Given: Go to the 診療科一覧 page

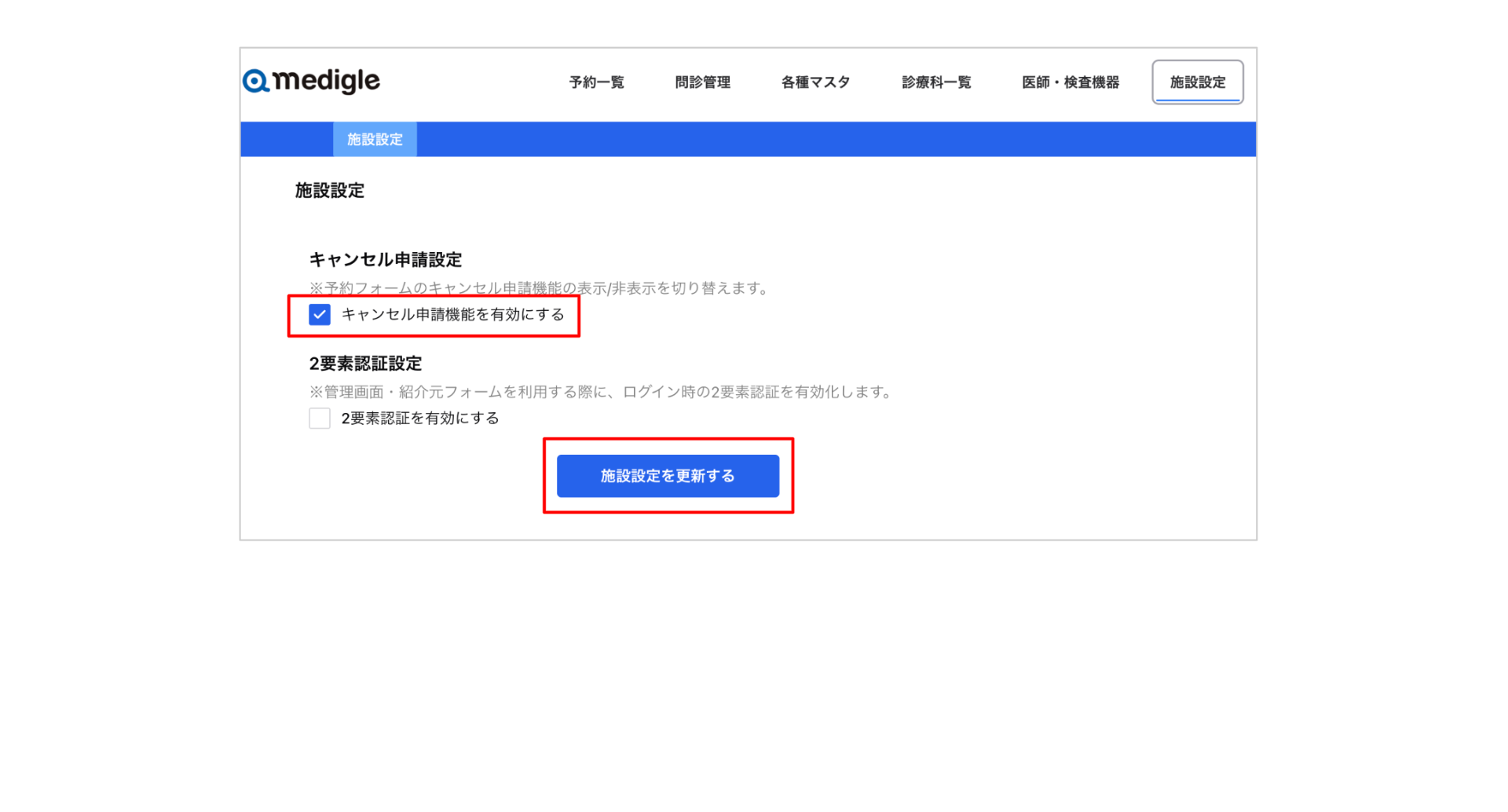Looking at the screenshot, I should [x=936, y=82].
